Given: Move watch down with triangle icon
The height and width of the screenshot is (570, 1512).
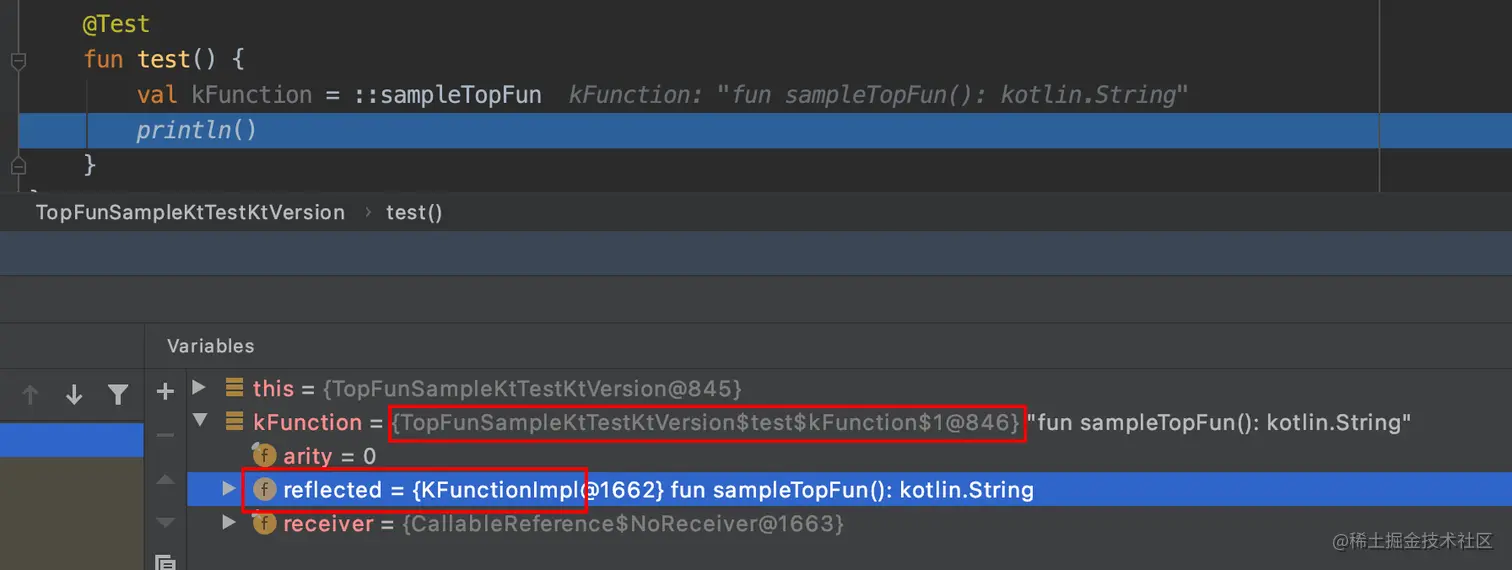Looking at the screenshot, I should pos(166,523).
